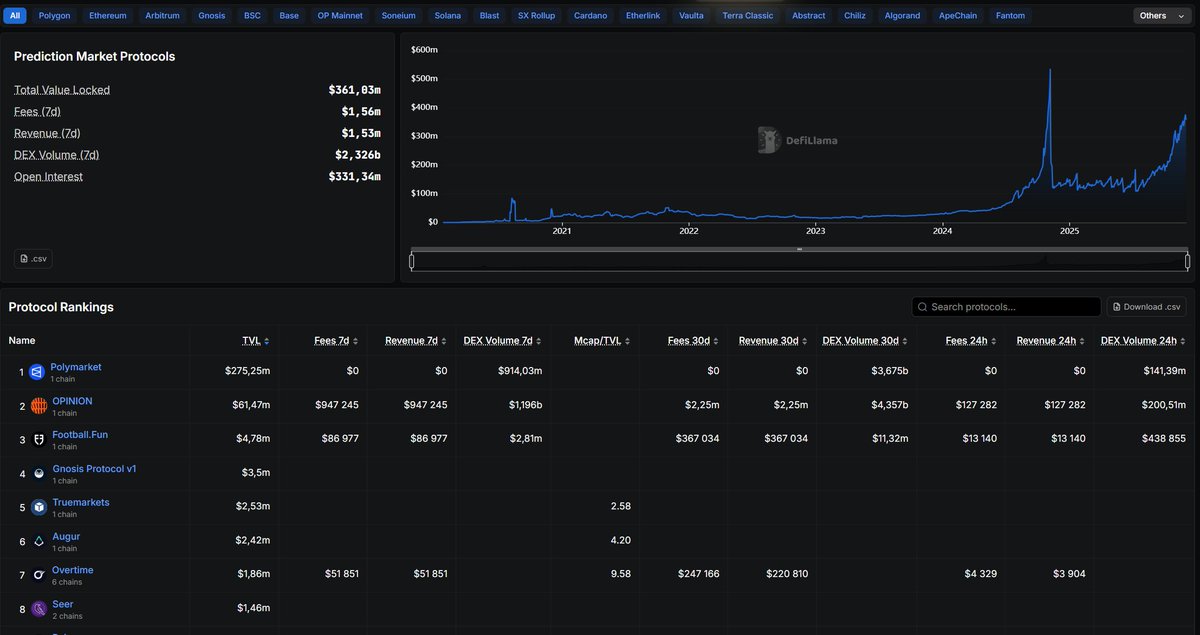1200x635 pixels.
Task: Filter by Ethereum chain
Action: point(108,16)
